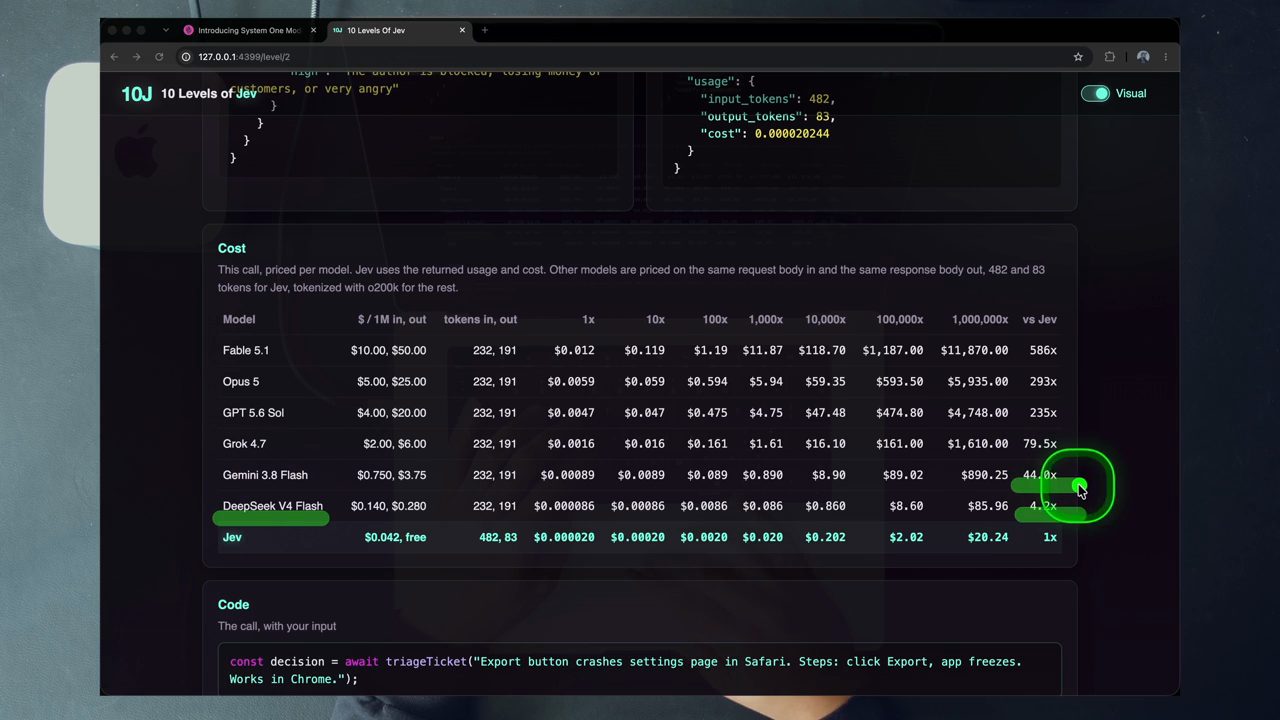Switch to Introducing System One Model tab
Screen dimensions: 1280x720
[x=248, y=30]
